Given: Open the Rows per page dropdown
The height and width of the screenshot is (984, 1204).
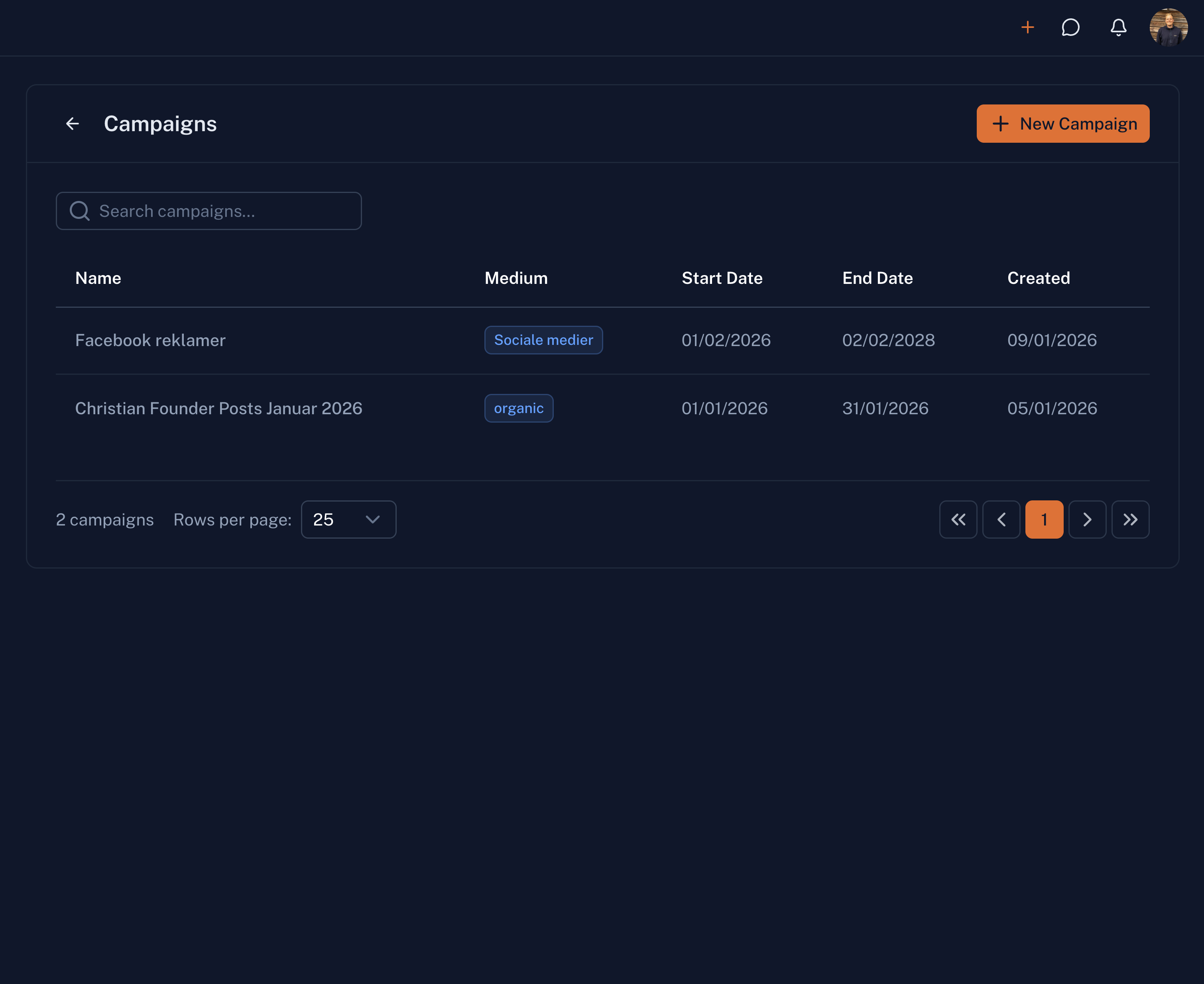Looking at the screenshot, I should pos(348,519).
